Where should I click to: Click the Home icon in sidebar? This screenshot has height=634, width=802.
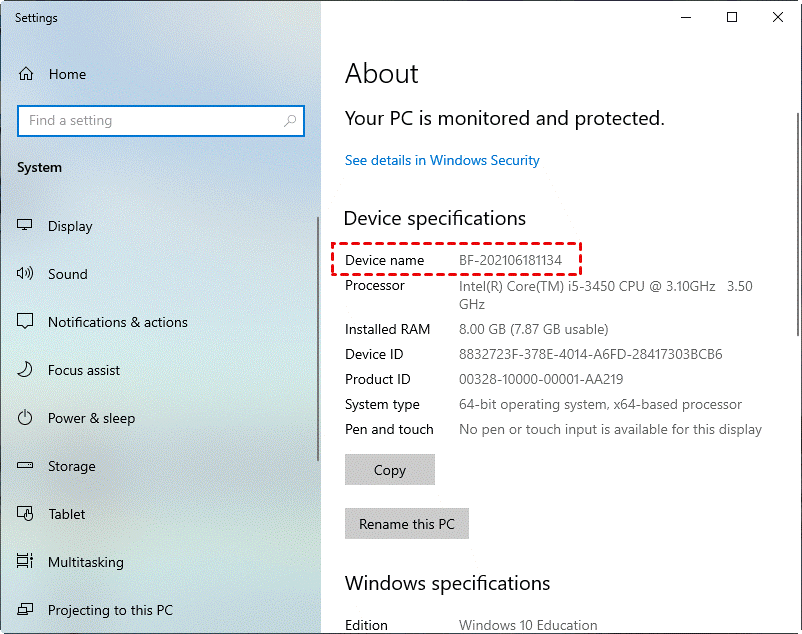tap(26, 74)
